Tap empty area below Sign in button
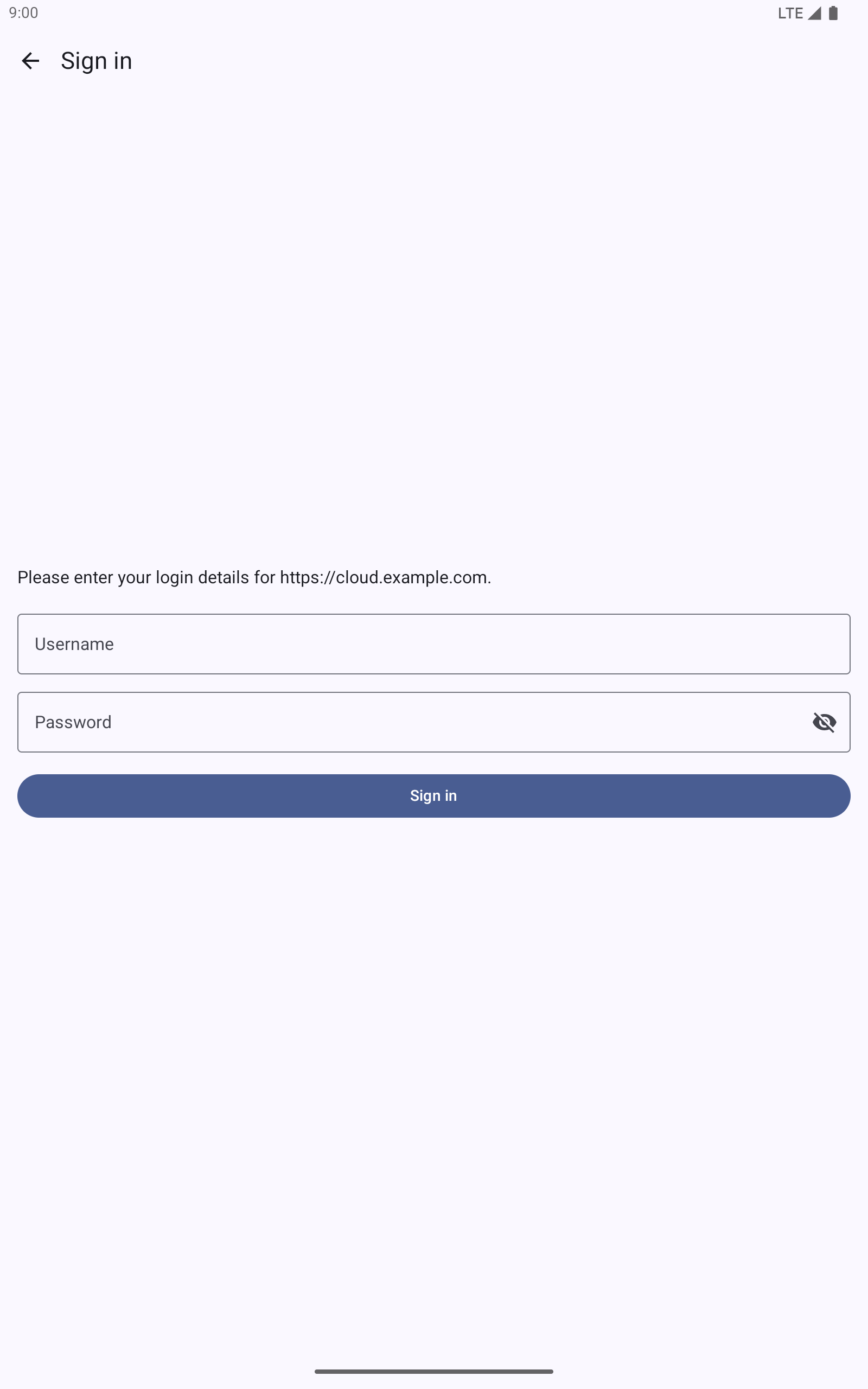 point(433,1033)
